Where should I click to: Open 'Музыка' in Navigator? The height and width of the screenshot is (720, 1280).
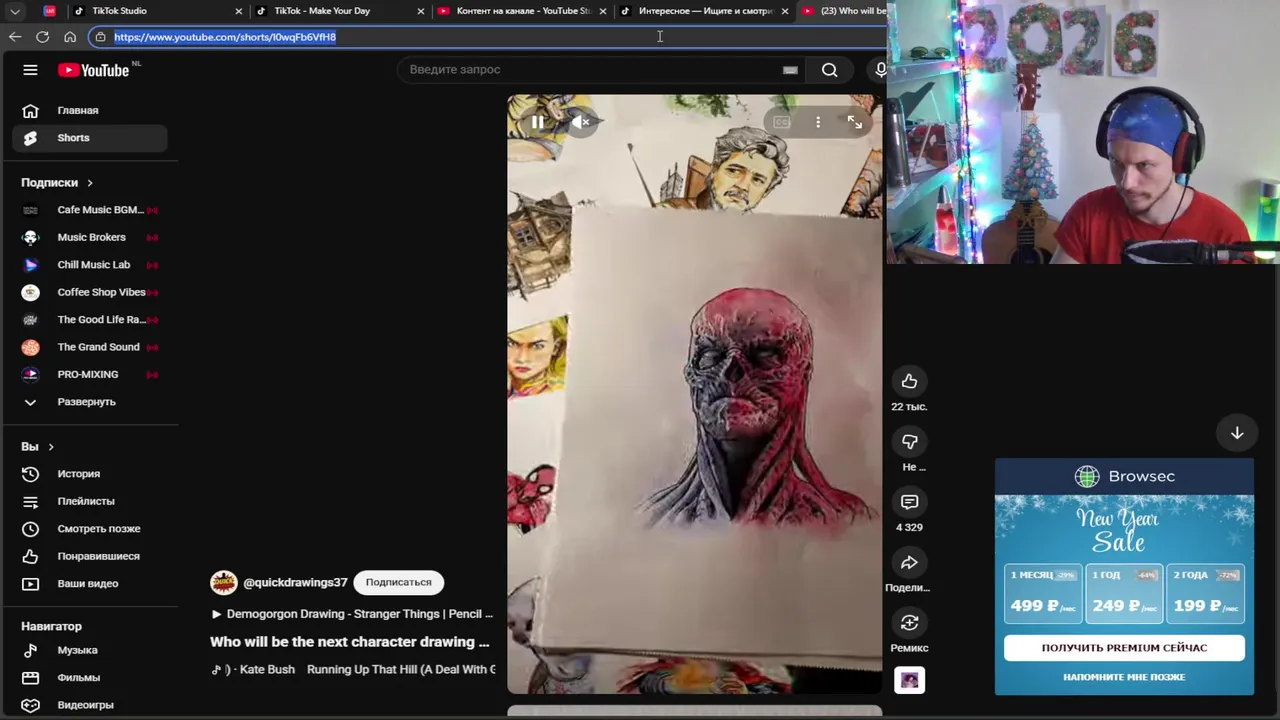coord(90,650)
